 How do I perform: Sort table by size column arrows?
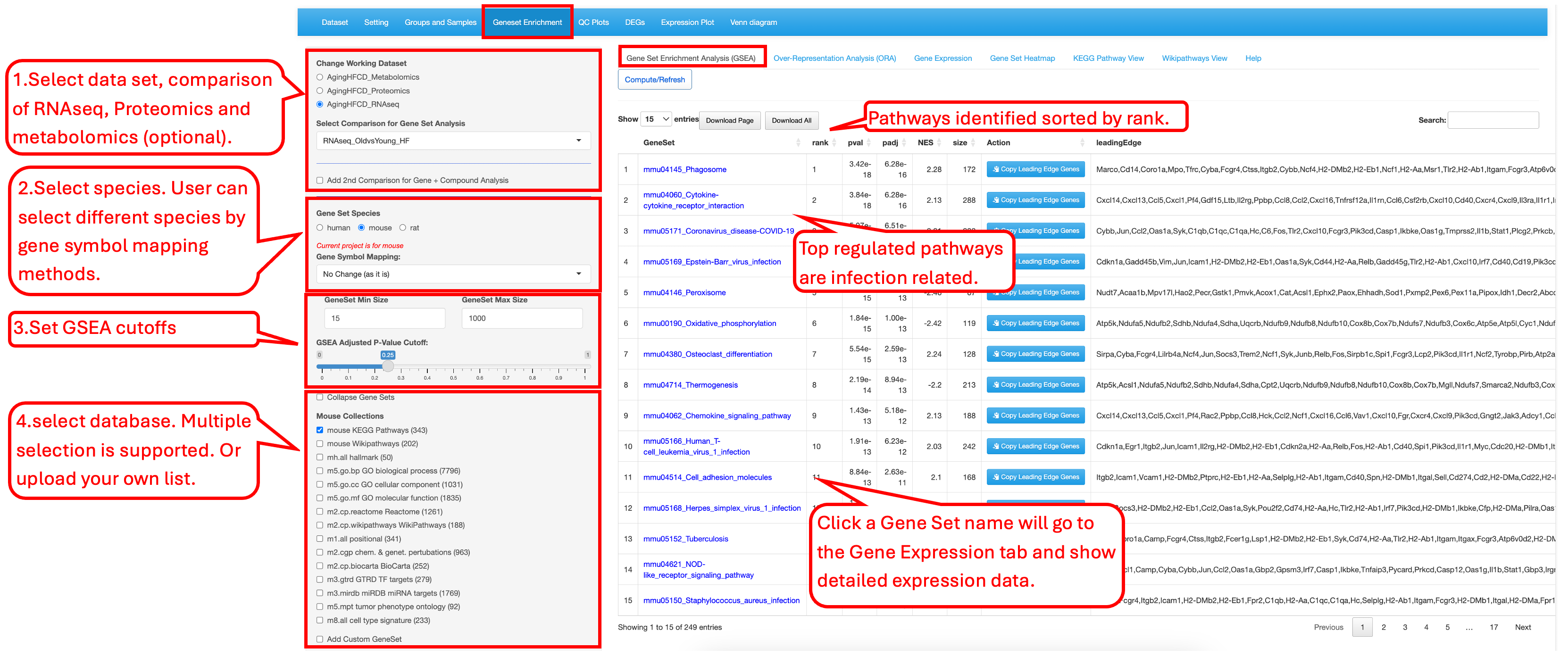tap(973, 142)
